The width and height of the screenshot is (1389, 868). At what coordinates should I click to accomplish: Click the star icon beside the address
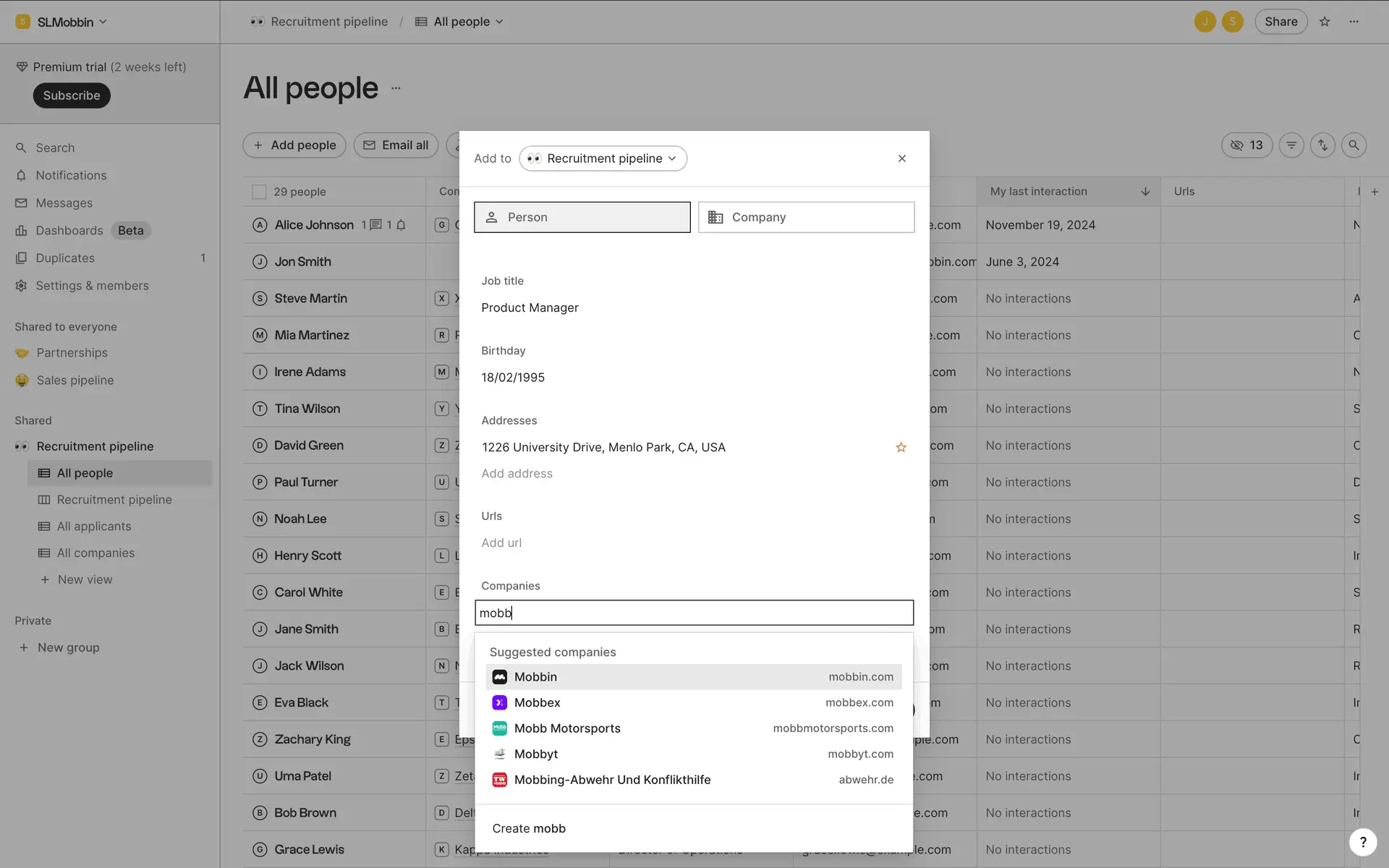(901, 448)
